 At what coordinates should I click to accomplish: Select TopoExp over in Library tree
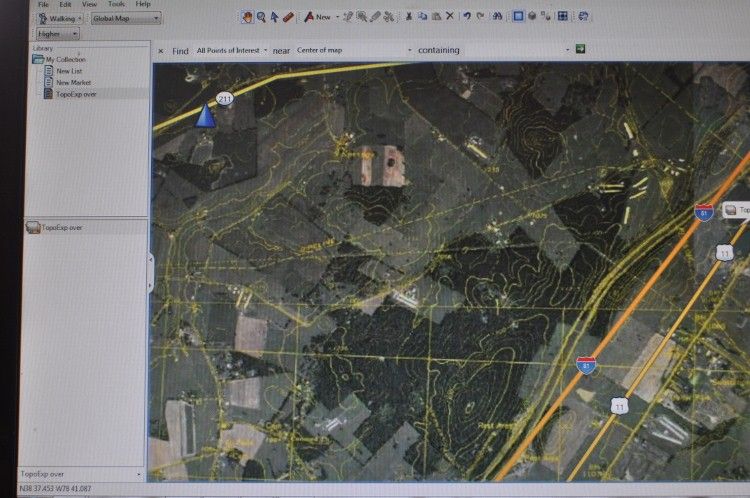(x=76, y=93)
